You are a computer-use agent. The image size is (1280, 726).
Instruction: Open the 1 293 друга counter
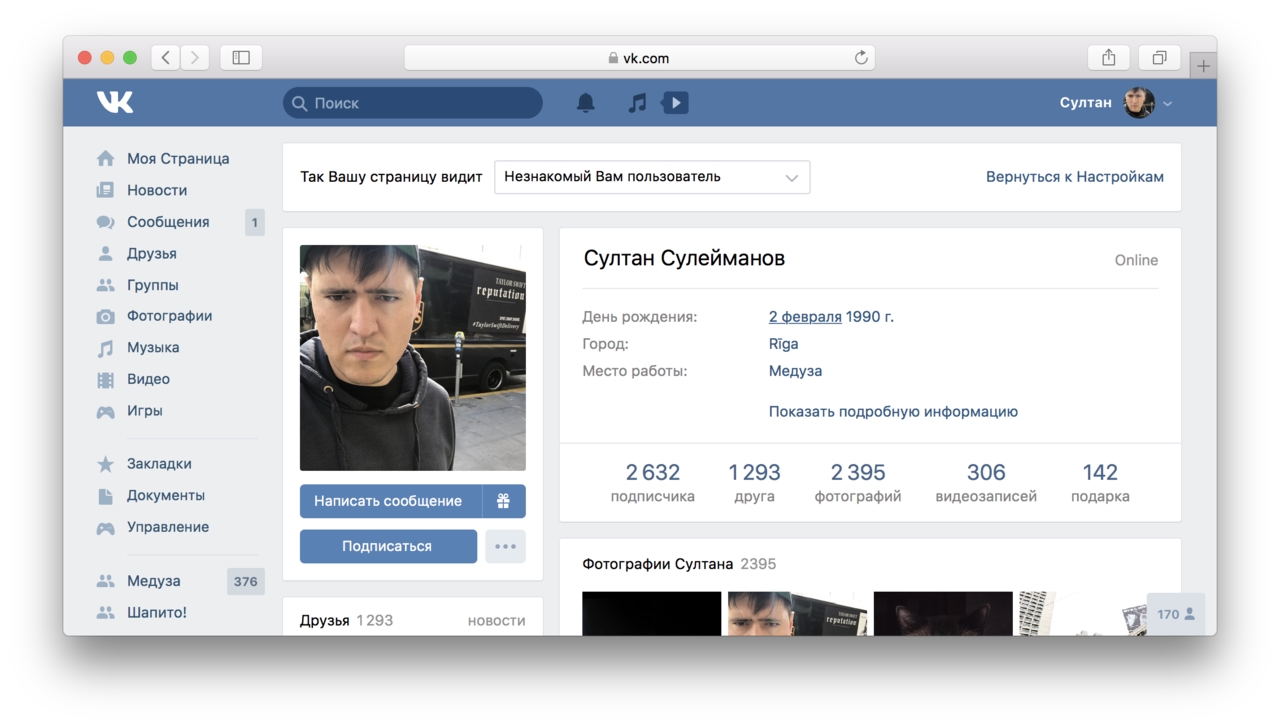point(754,482)
